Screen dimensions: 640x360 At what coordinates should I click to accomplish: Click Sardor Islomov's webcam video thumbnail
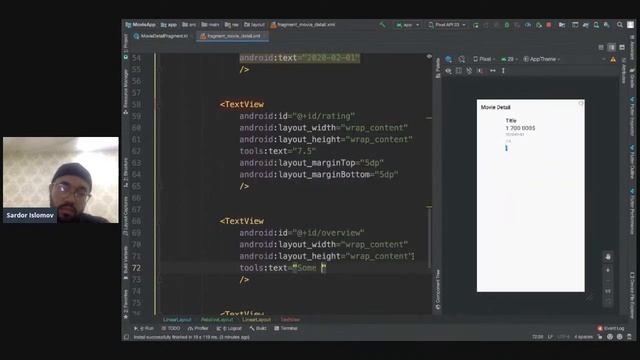tap(61, 180)
